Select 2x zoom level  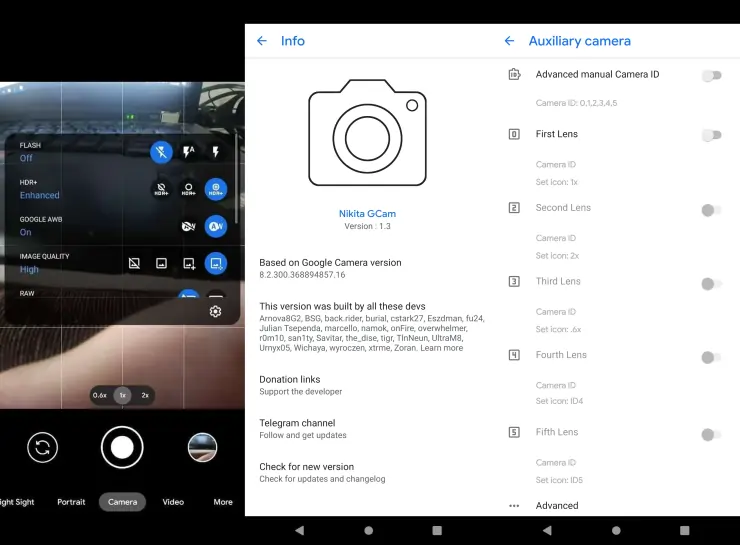145,395
